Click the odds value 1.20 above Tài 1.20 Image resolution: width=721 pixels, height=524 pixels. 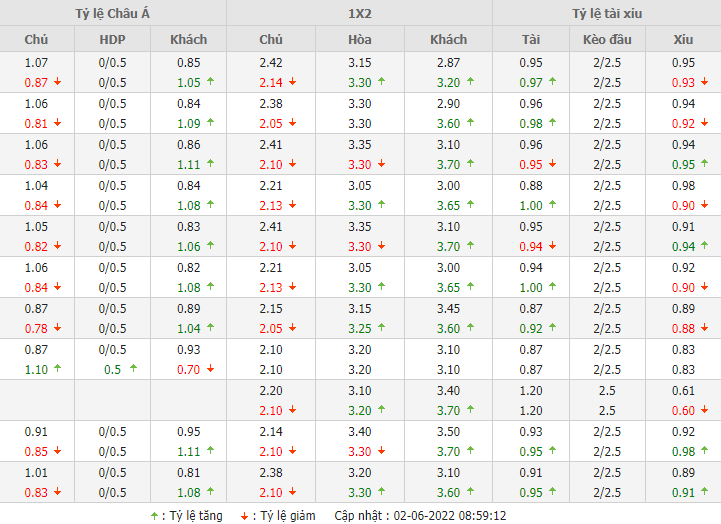[x=531, y=391]
